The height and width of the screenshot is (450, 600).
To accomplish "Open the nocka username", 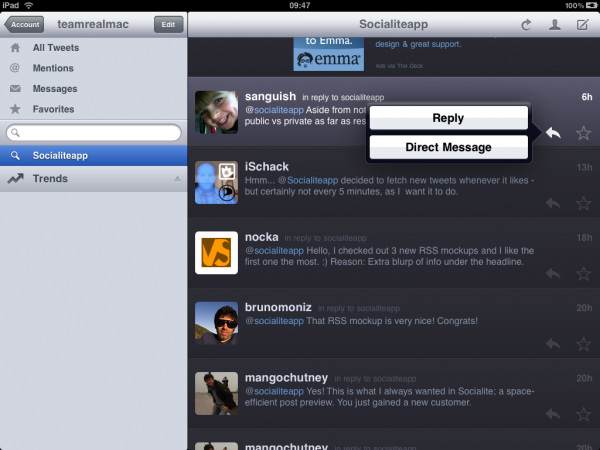I will [261, 237].
